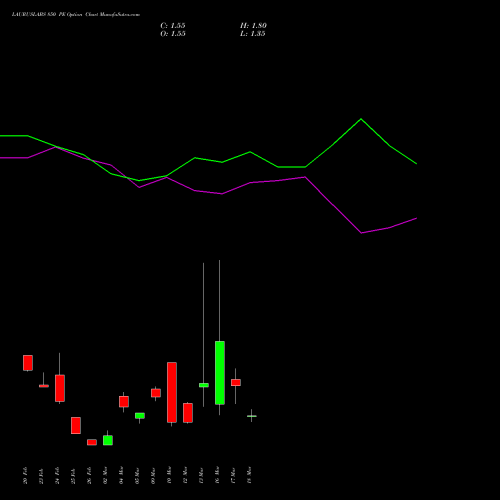Image resolution: width=500 pixels, height=500 pixels.
Task: Select the red candle above 09 Mar
Action: tap(156, 393)
